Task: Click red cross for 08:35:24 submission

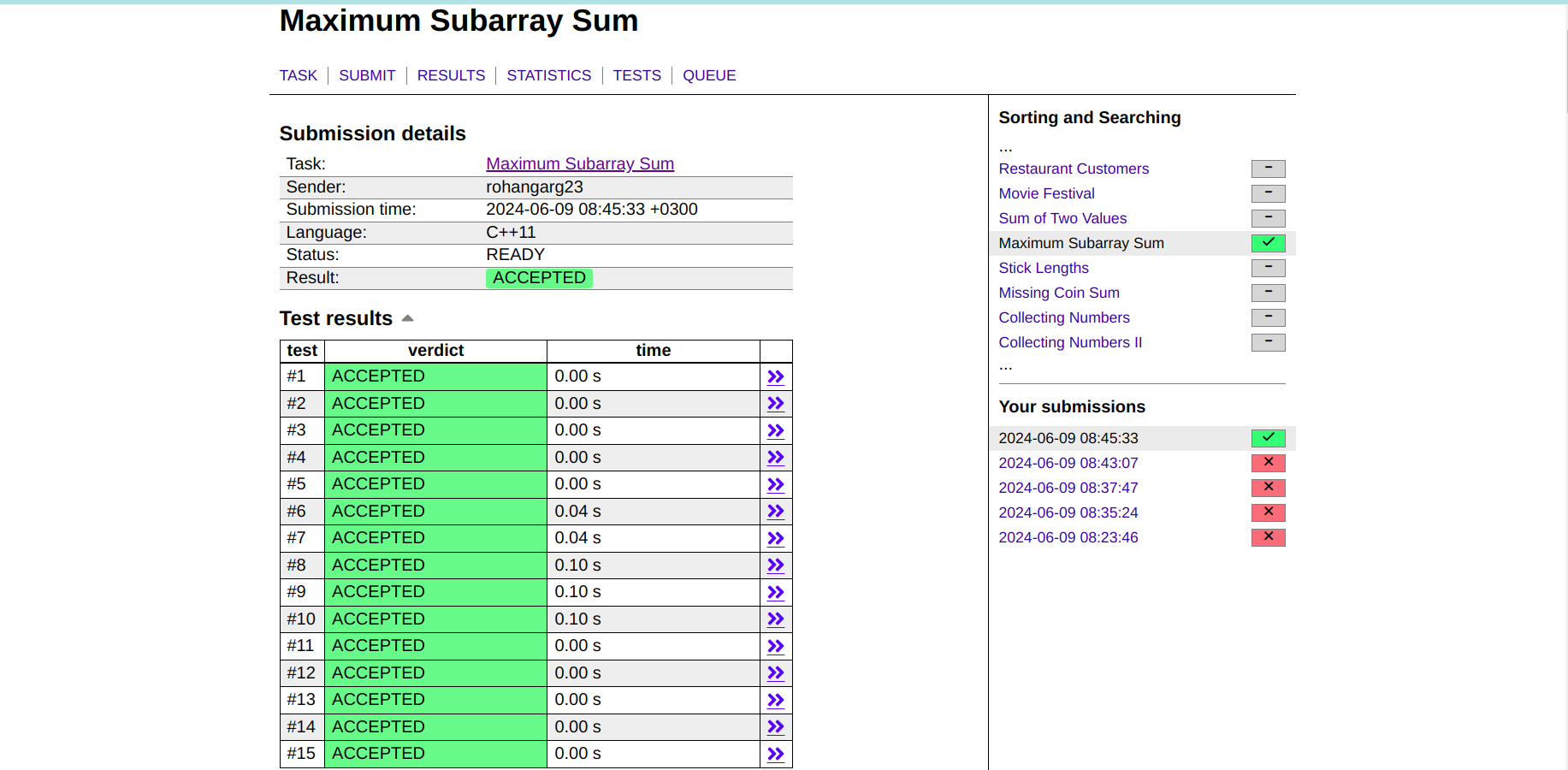Action: coord(1268,512)
